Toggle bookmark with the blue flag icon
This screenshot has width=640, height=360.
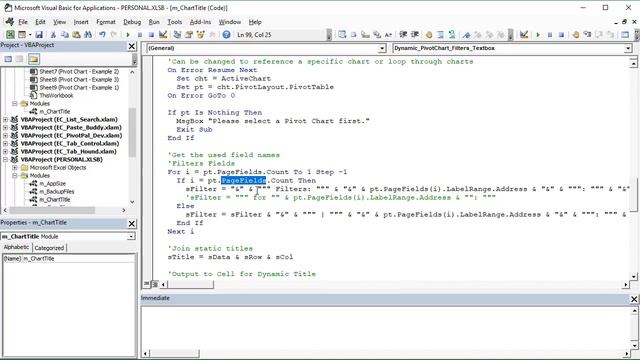[466, 35]
